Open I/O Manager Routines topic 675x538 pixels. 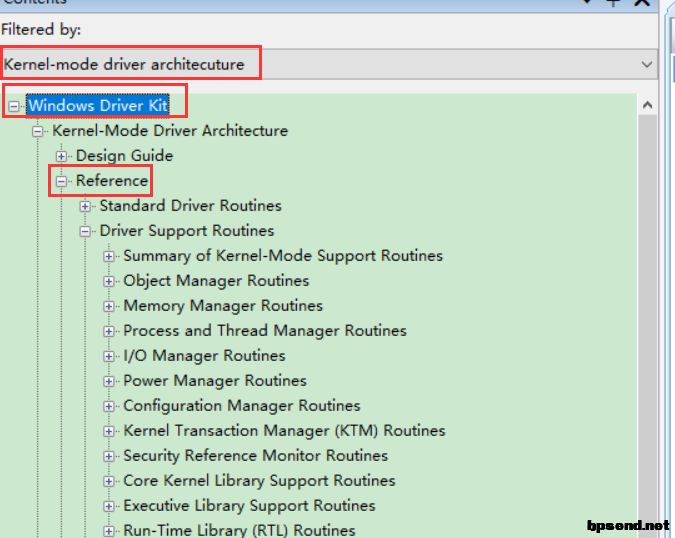point(204,356)
